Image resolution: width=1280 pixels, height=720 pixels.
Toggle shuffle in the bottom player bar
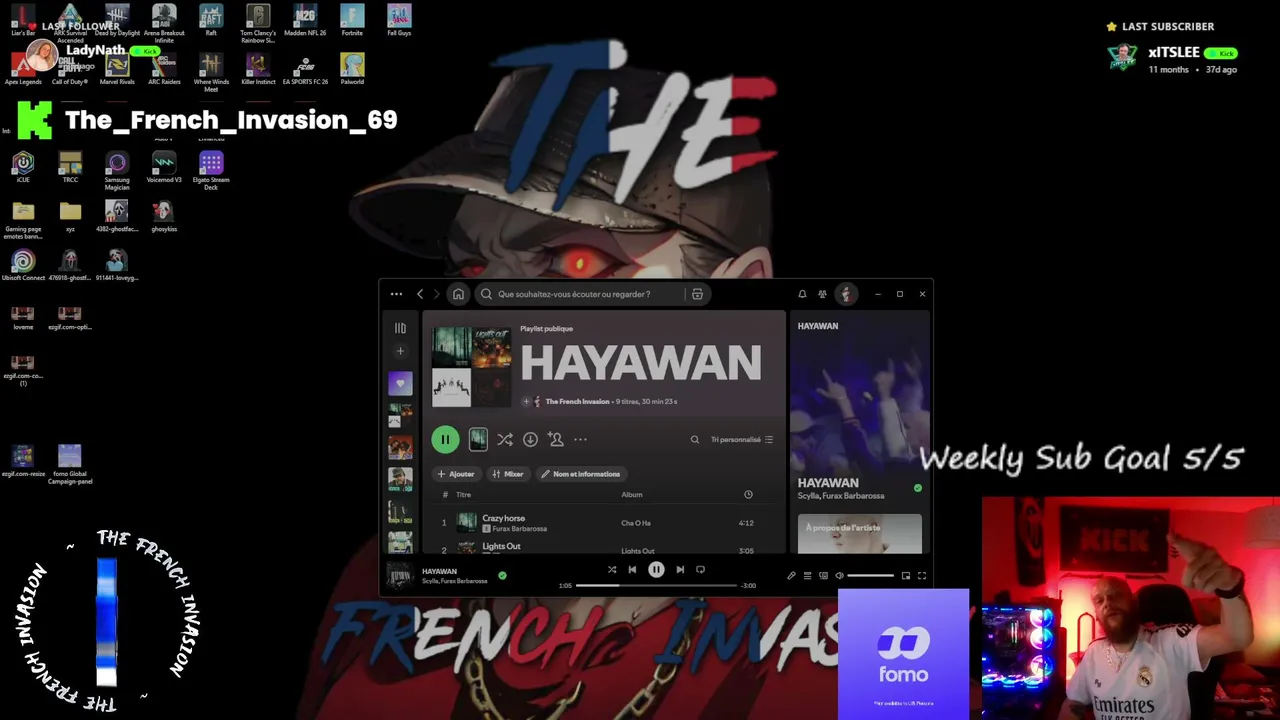coord(612,570)
